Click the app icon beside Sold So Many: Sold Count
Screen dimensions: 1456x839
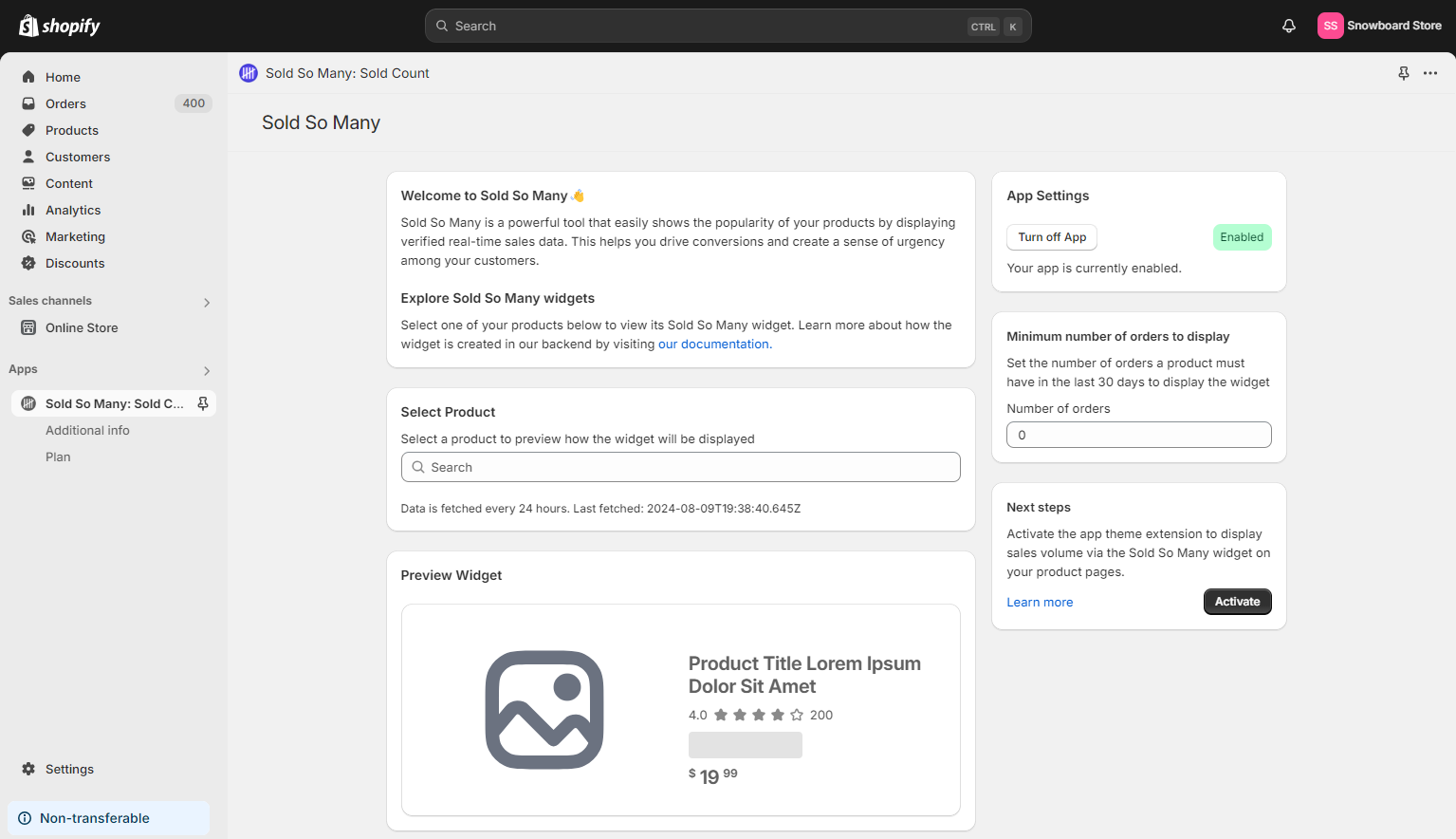point(249,73)
